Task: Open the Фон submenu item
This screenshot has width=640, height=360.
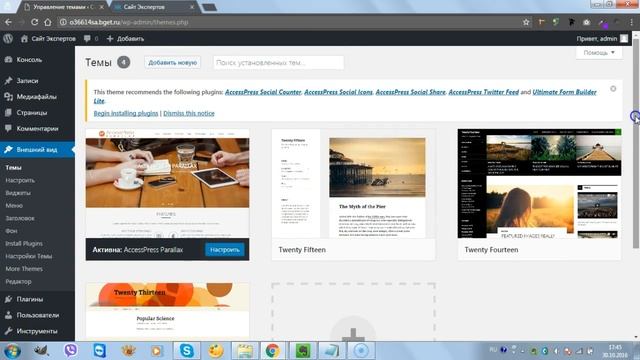Action: 11,231
